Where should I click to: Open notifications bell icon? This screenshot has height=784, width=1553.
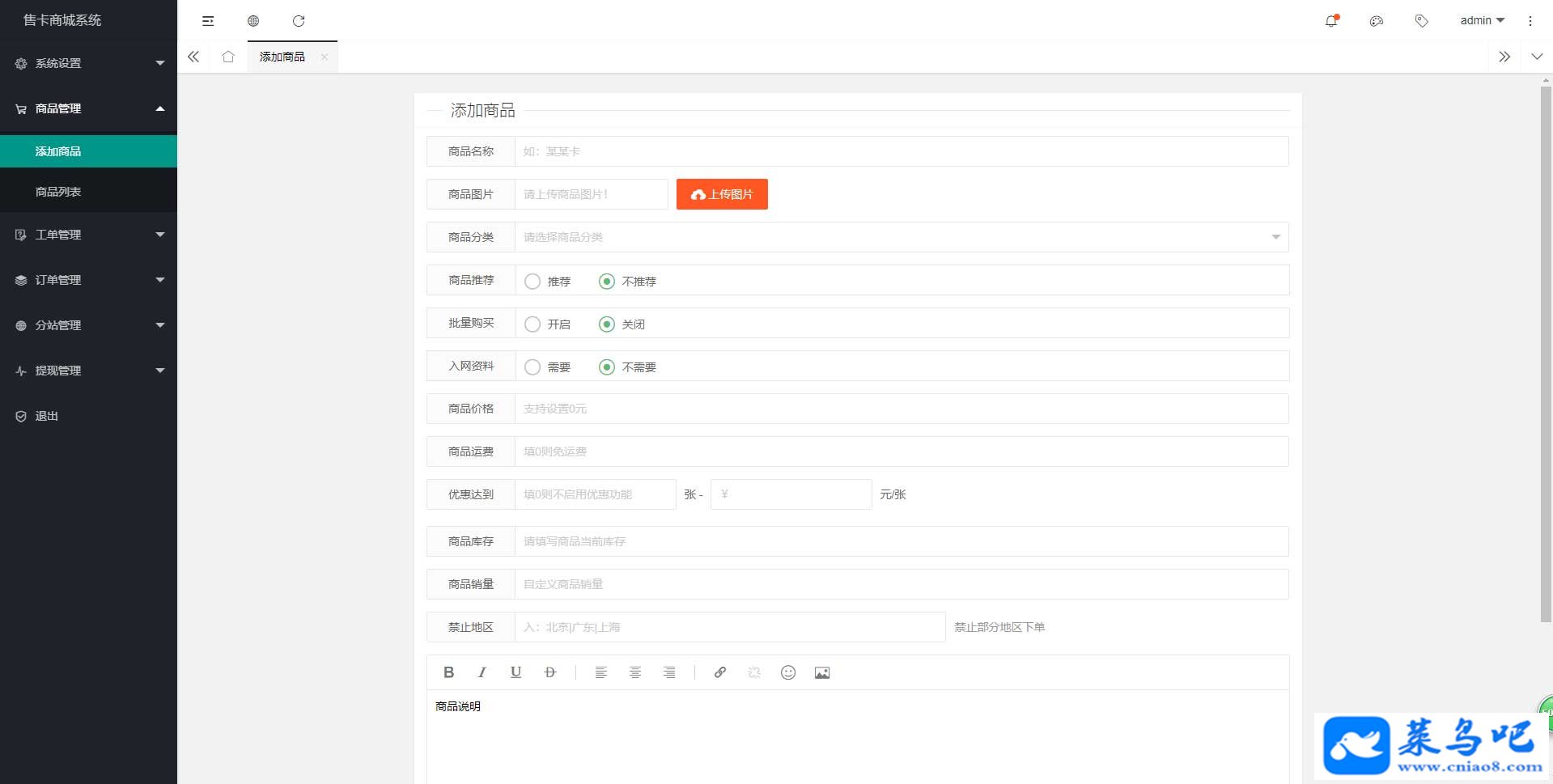coord(1331,21)
